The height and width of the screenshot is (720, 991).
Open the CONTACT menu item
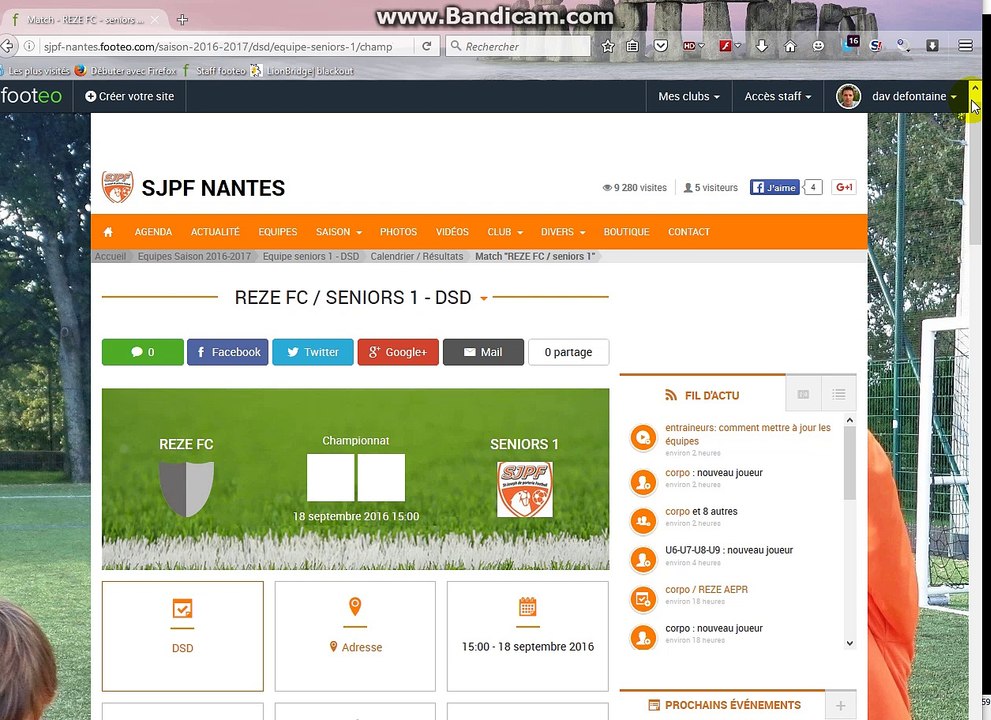(x=689, y=232)
